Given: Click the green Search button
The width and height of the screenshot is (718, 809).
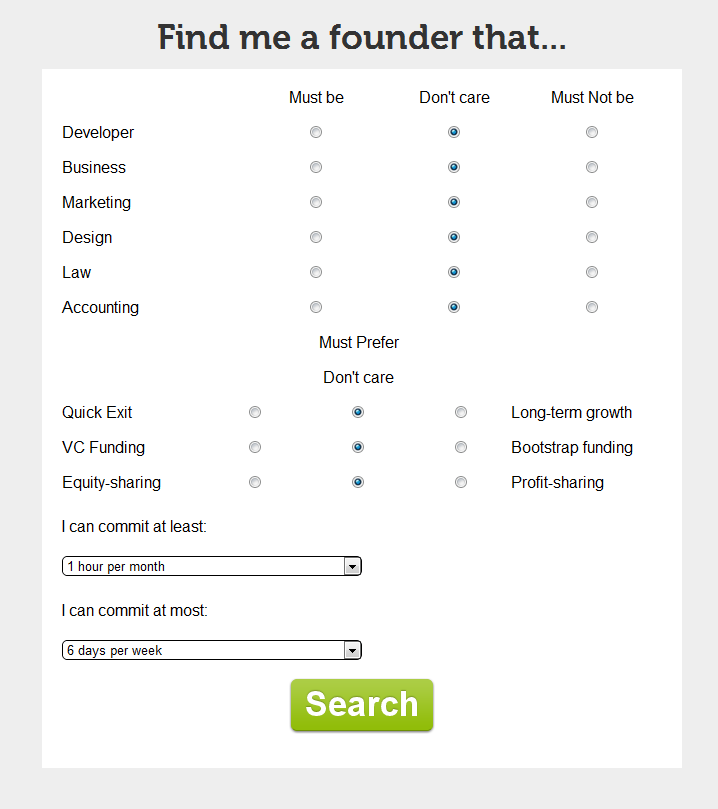Looking at the screenshot, I should 362,705.
